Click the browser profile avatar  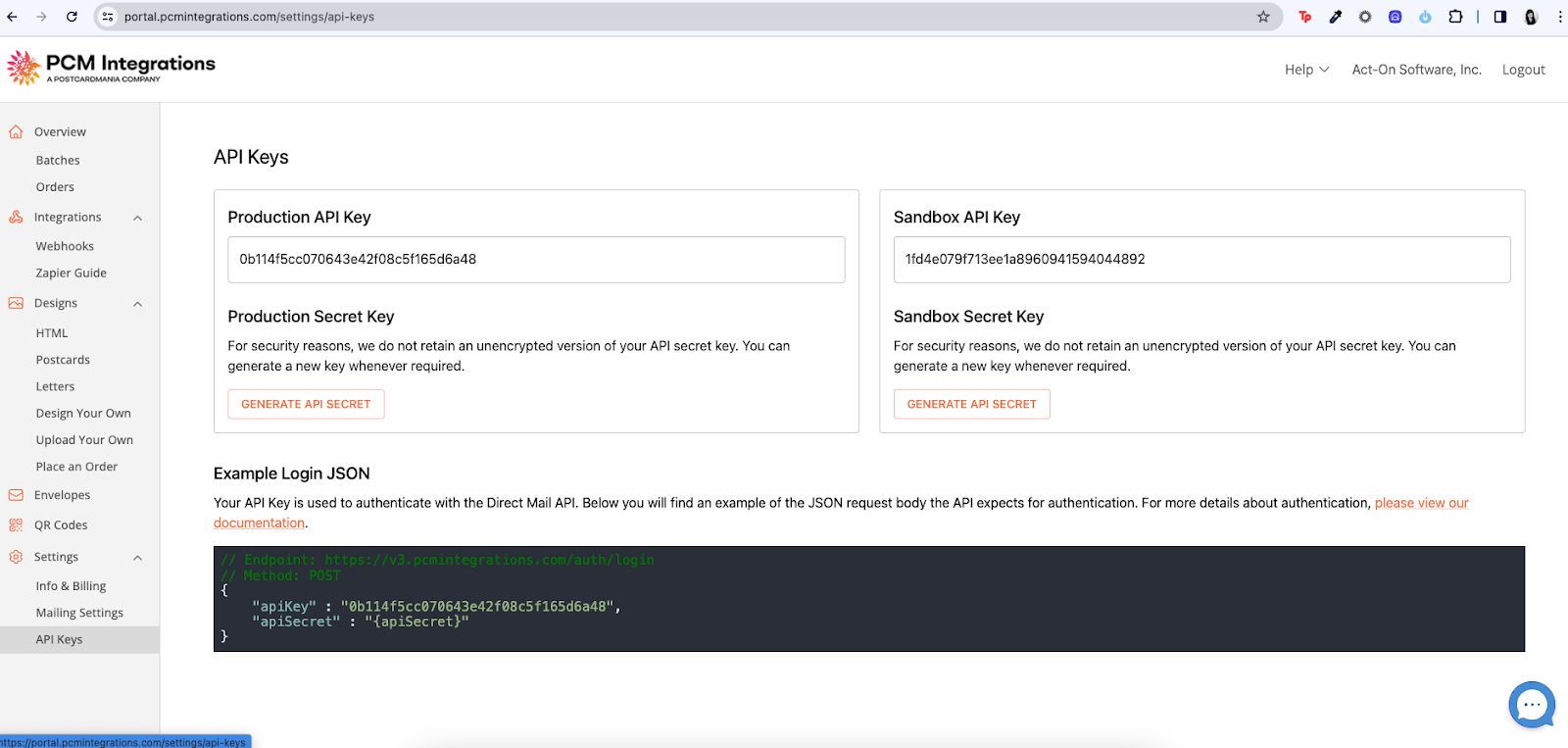(1531, 17)
